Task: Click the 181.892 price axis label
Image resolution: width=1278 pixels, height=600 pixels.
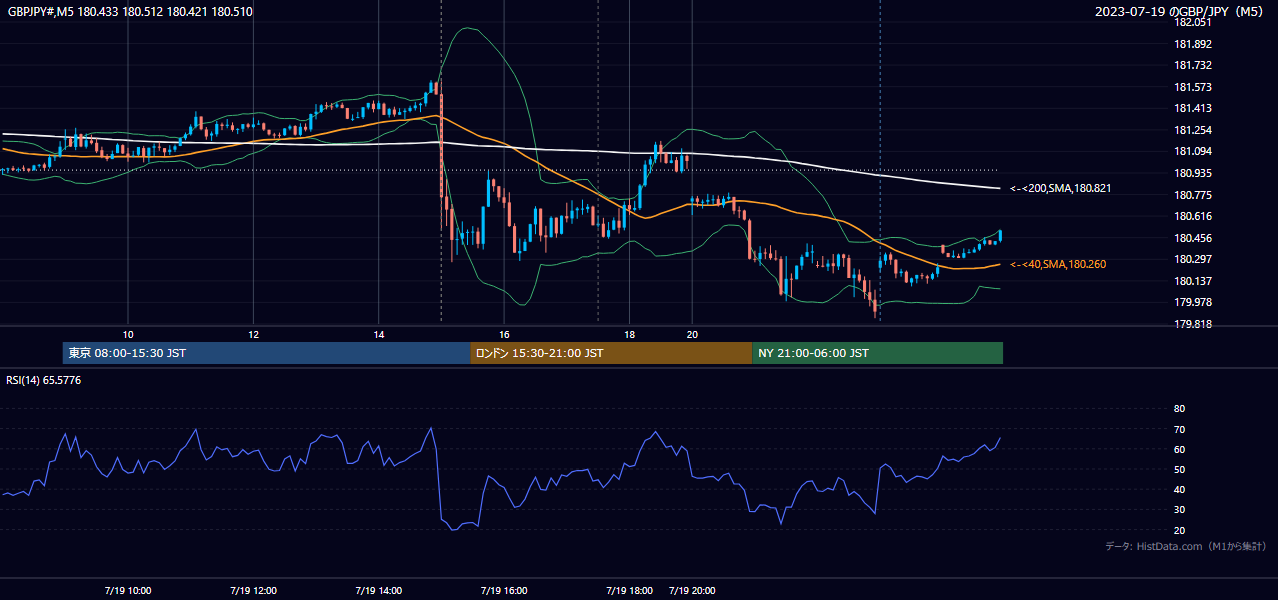Action: pos(1194,44)
